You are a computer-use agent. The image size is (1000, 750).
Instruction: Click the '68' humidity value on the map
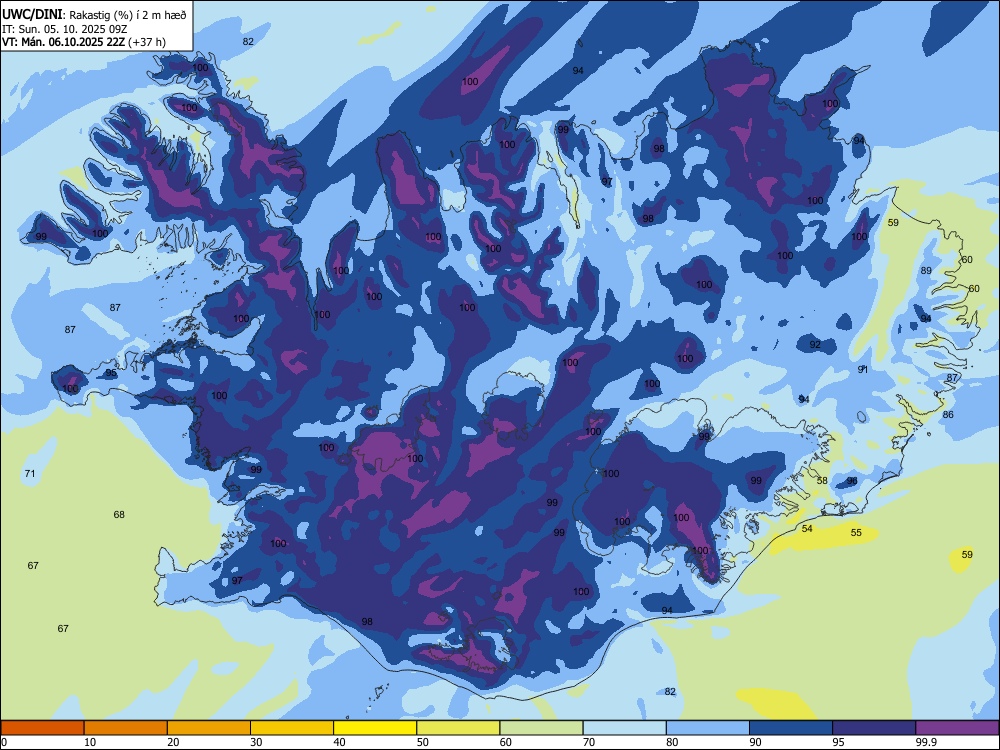pyautogui.click(x=119, y=514)
